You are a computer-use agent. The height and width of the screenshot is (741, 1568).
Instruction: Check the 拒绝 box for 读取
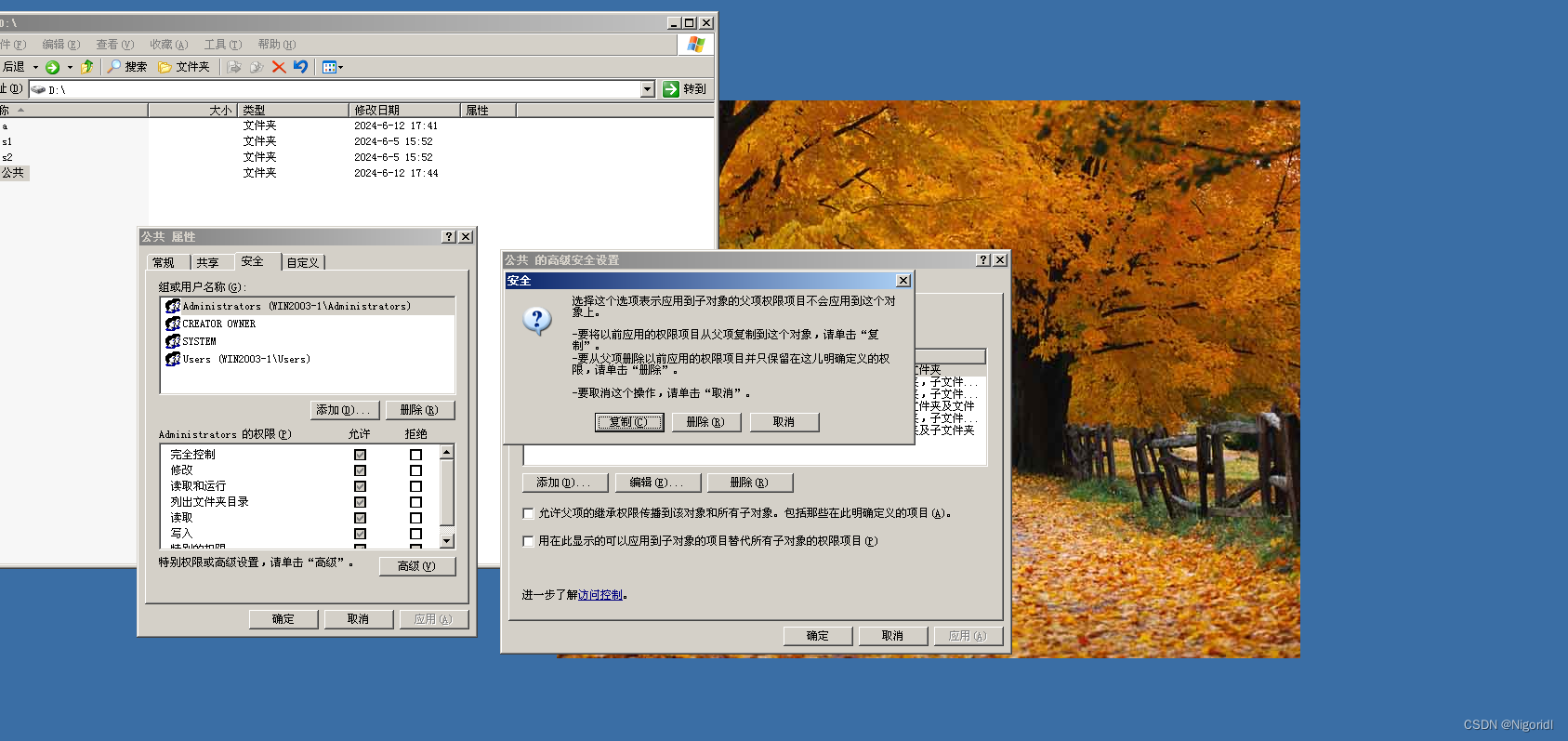pyautogui.click(x=415, y=518)
